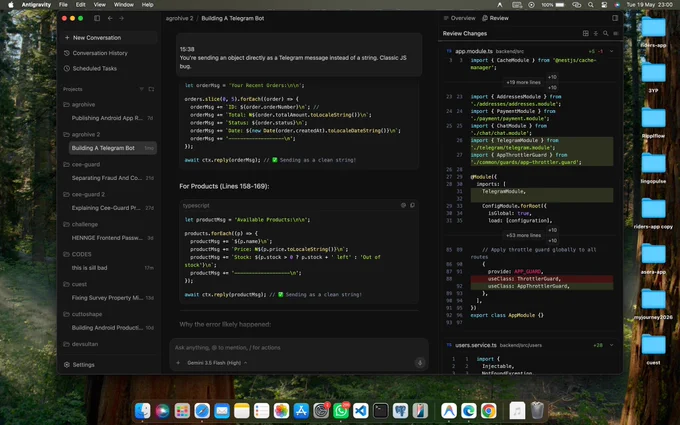Add a new project folder

pos(151,89)
